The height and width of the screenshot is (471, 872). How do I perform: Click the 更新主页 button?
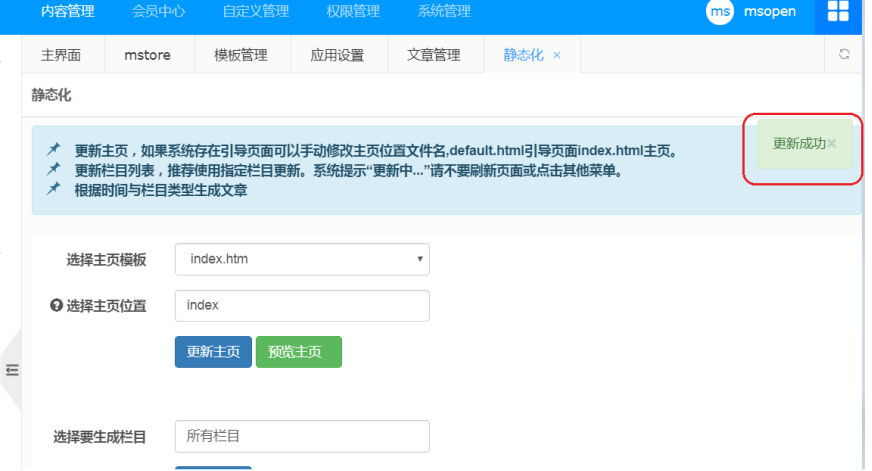[x=213, y=352]
